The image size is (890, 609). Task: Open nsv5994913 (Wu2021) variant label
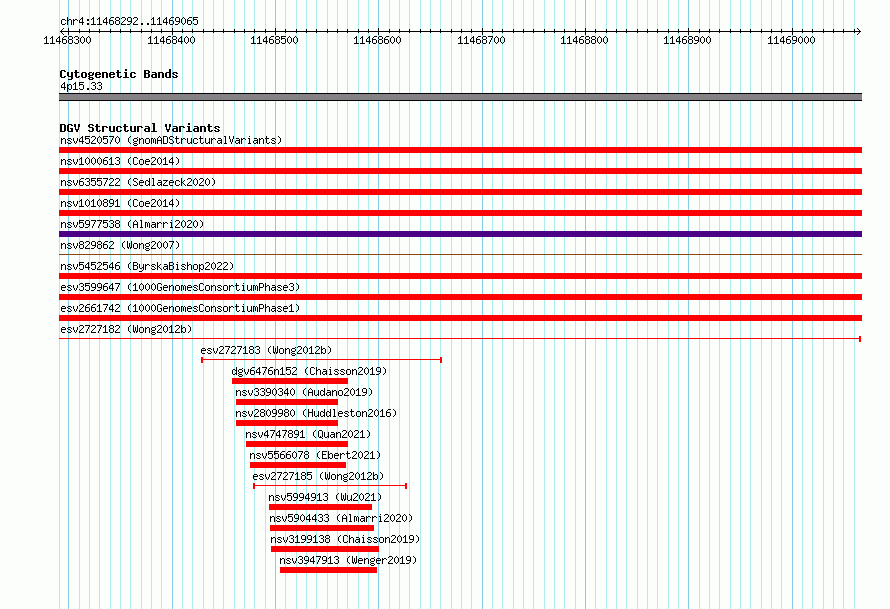click(325, 497)
